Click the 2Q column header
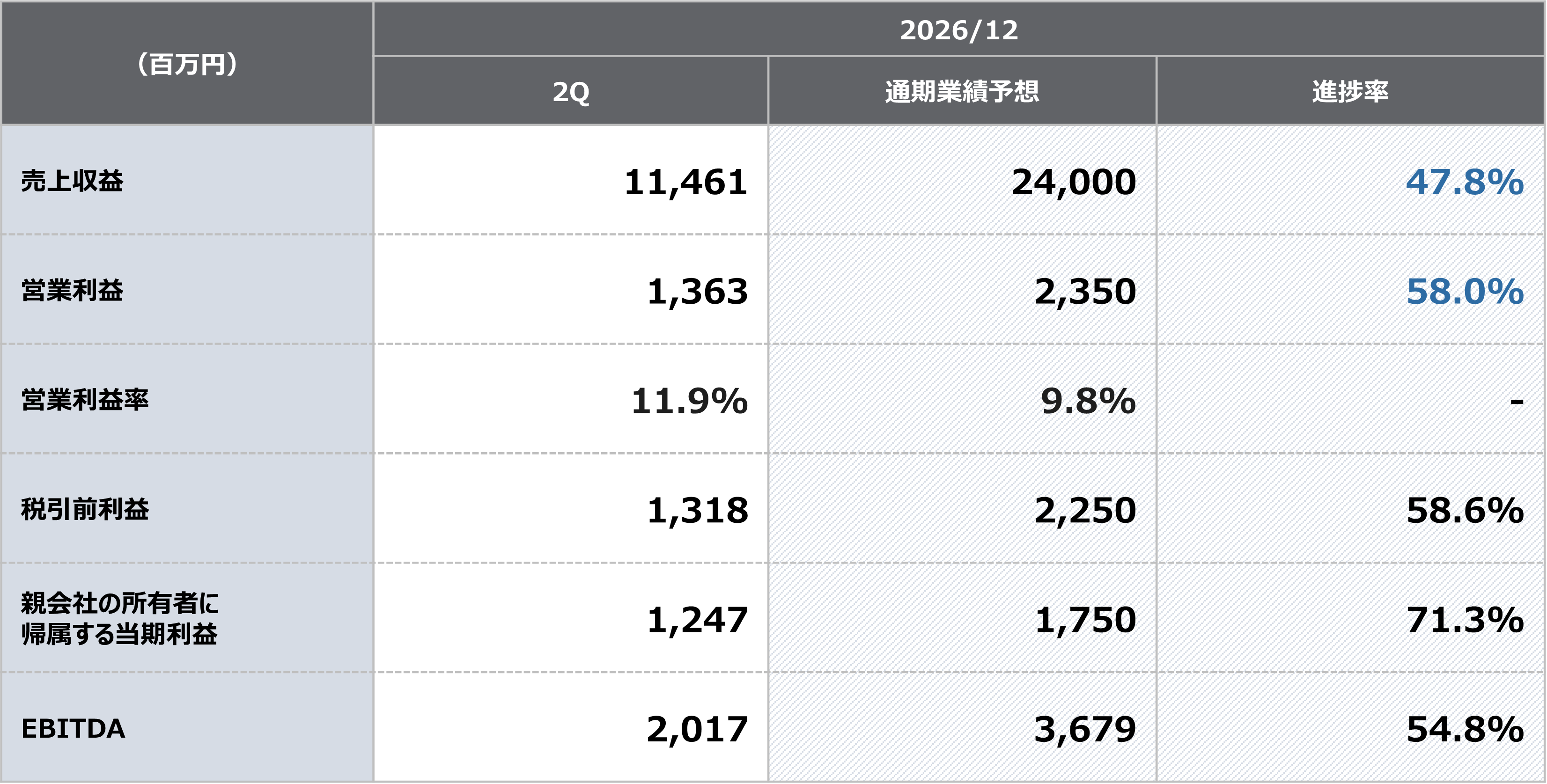Screen dimensions: 1547x784 [570, 91]
